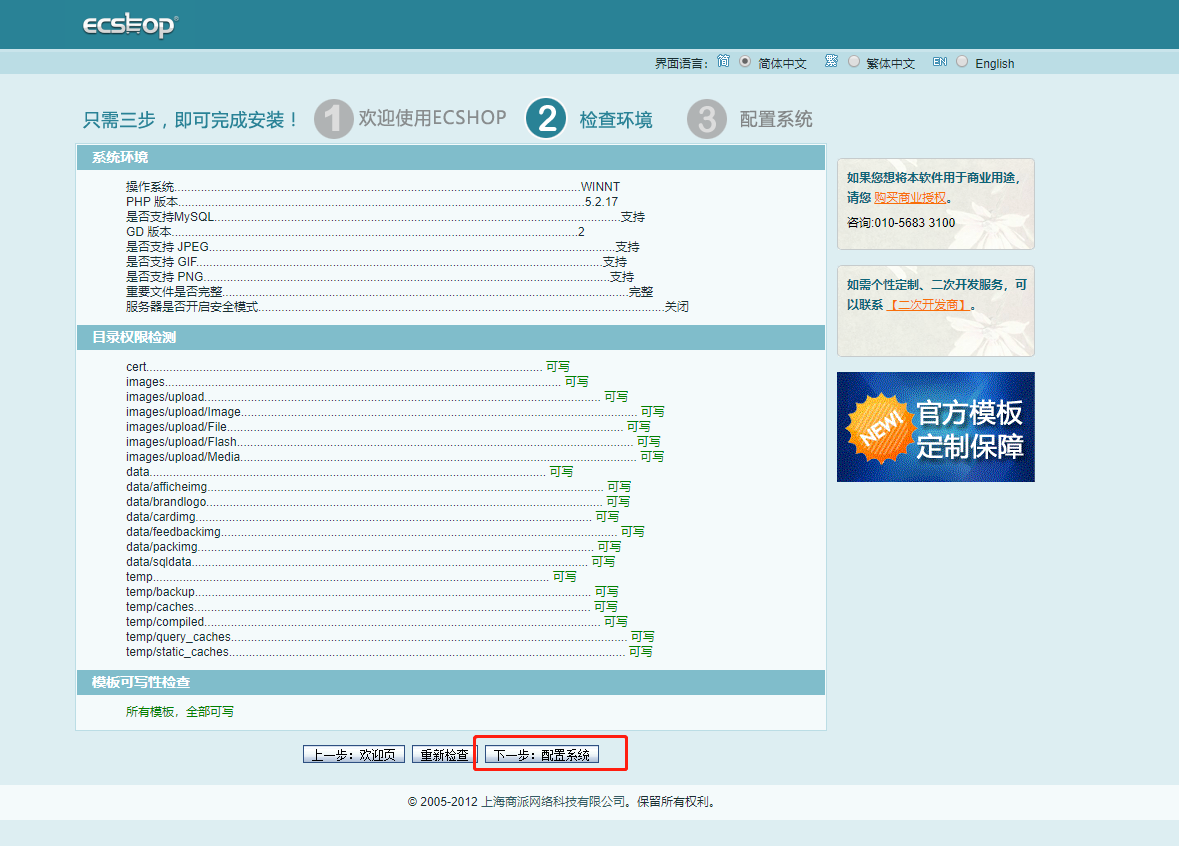This screenshot has width=1179, height=846.
Task: Click temp/compiled directory row
Action: click(377, 622)
